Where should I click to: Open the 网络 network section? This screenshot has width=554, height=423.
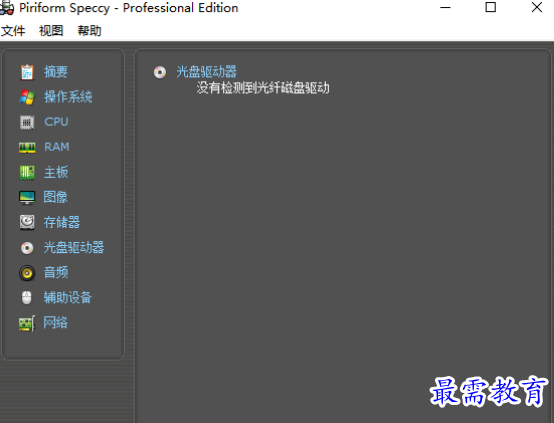pos(55,323)
